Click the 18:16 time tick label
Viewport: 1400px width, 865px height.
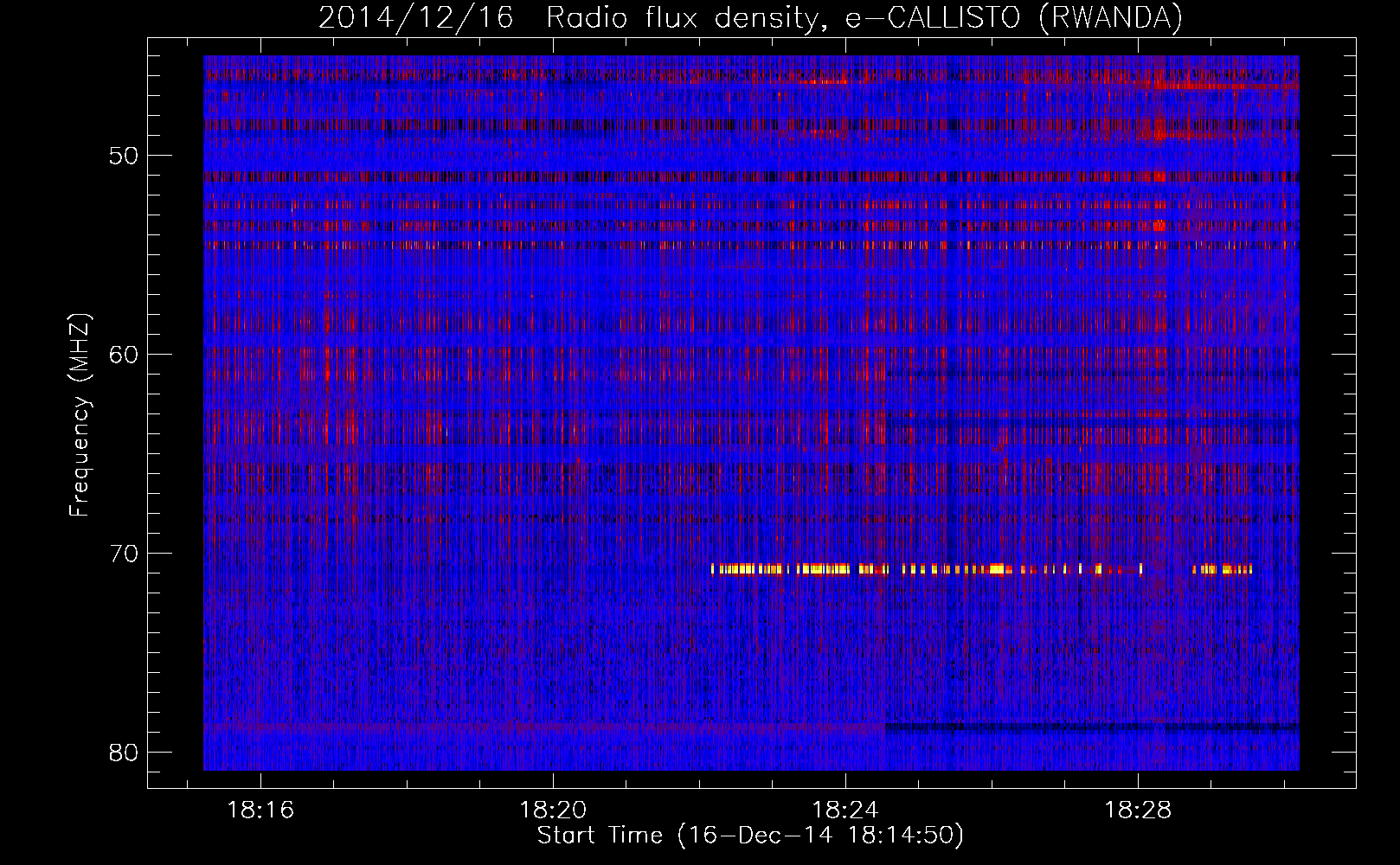click(x=260, y=811)
